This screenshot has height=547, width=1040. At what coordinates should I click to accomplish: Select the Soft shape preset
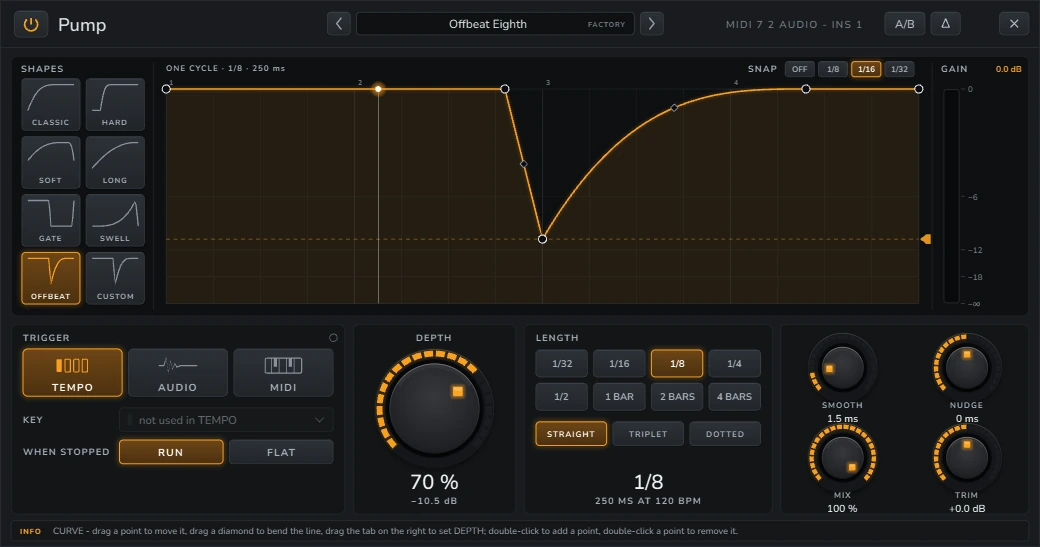coord(50,162)
